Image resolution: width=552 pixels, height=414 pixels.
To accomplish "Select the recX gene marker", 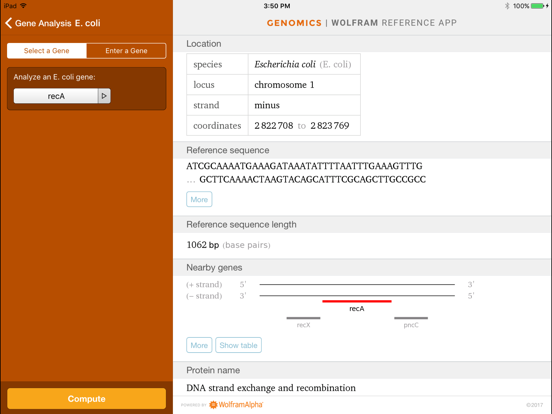I will point(303,318).
